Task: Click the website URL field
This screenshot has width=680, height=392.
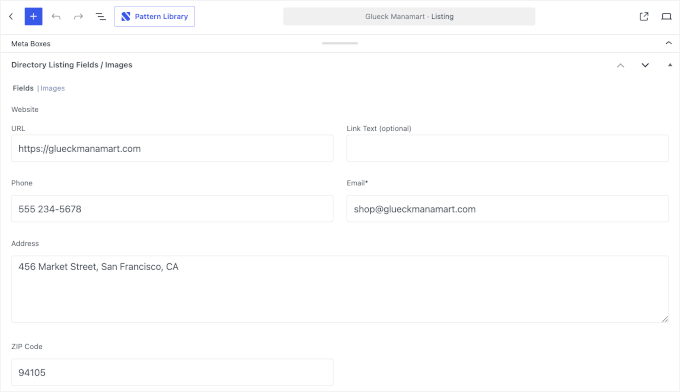Action: coord(172,148)
